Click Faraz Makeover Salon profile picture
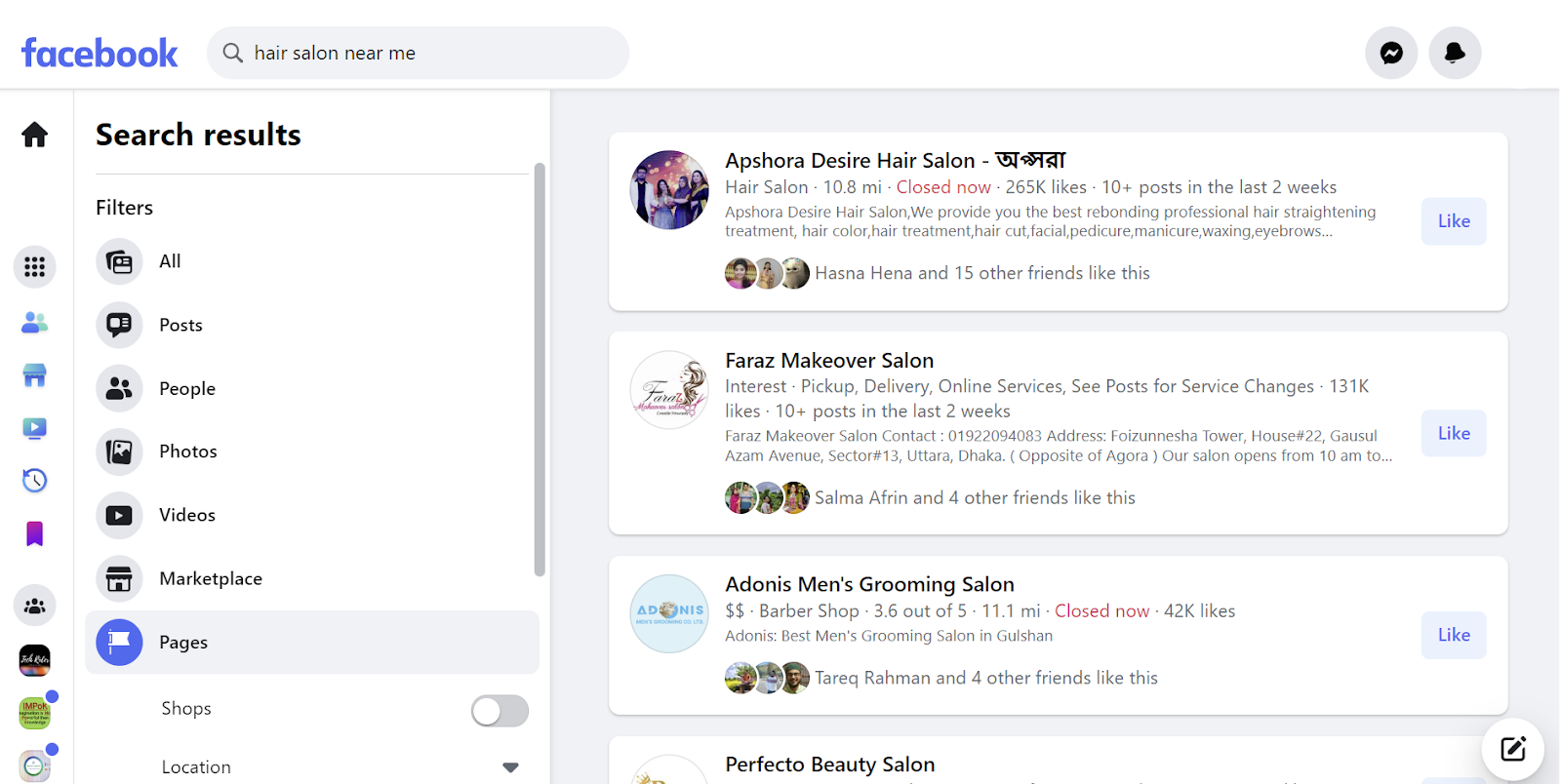 point(669,390)
